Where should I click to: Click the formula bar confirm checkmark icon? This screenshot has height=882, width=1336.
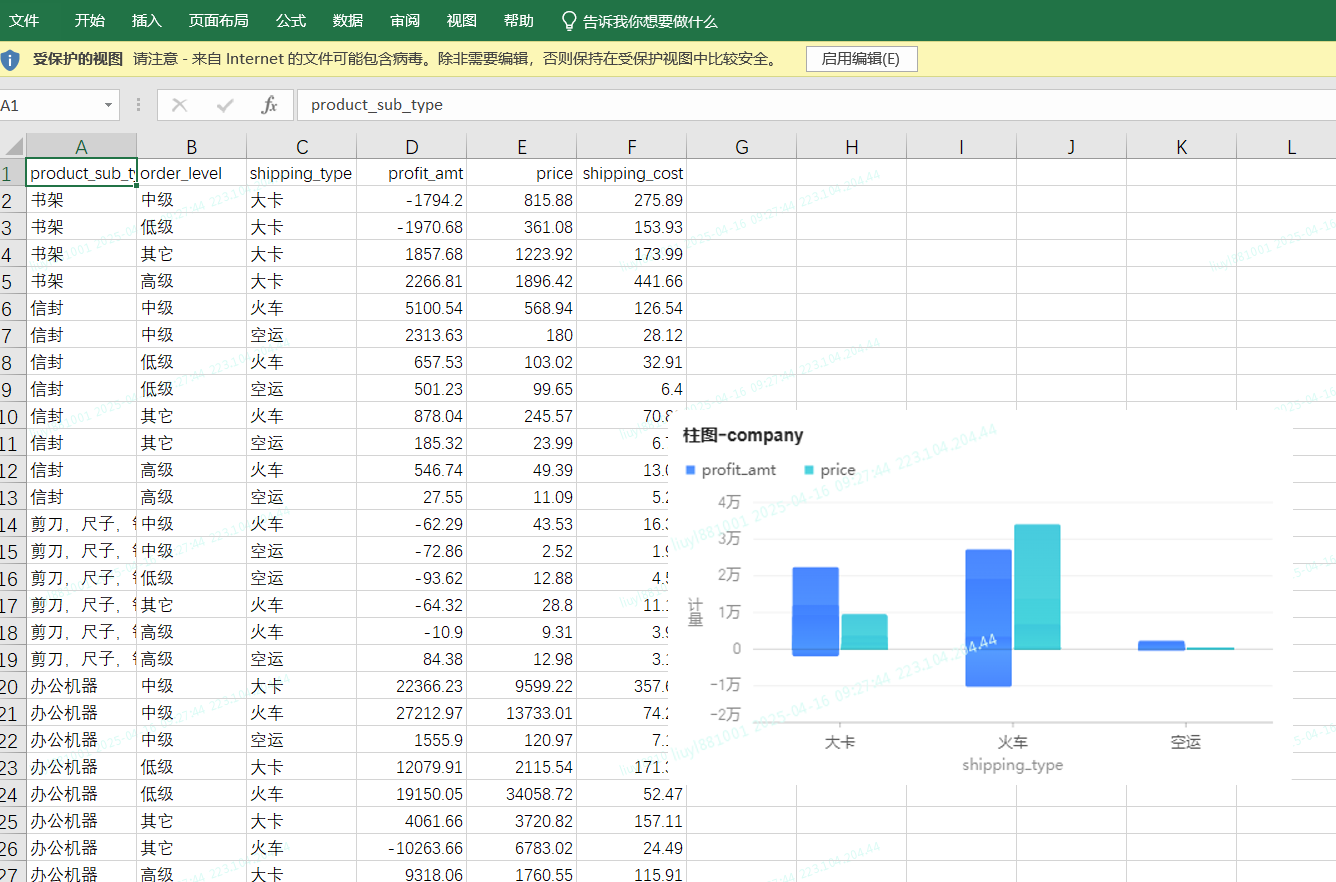[225, 105]
